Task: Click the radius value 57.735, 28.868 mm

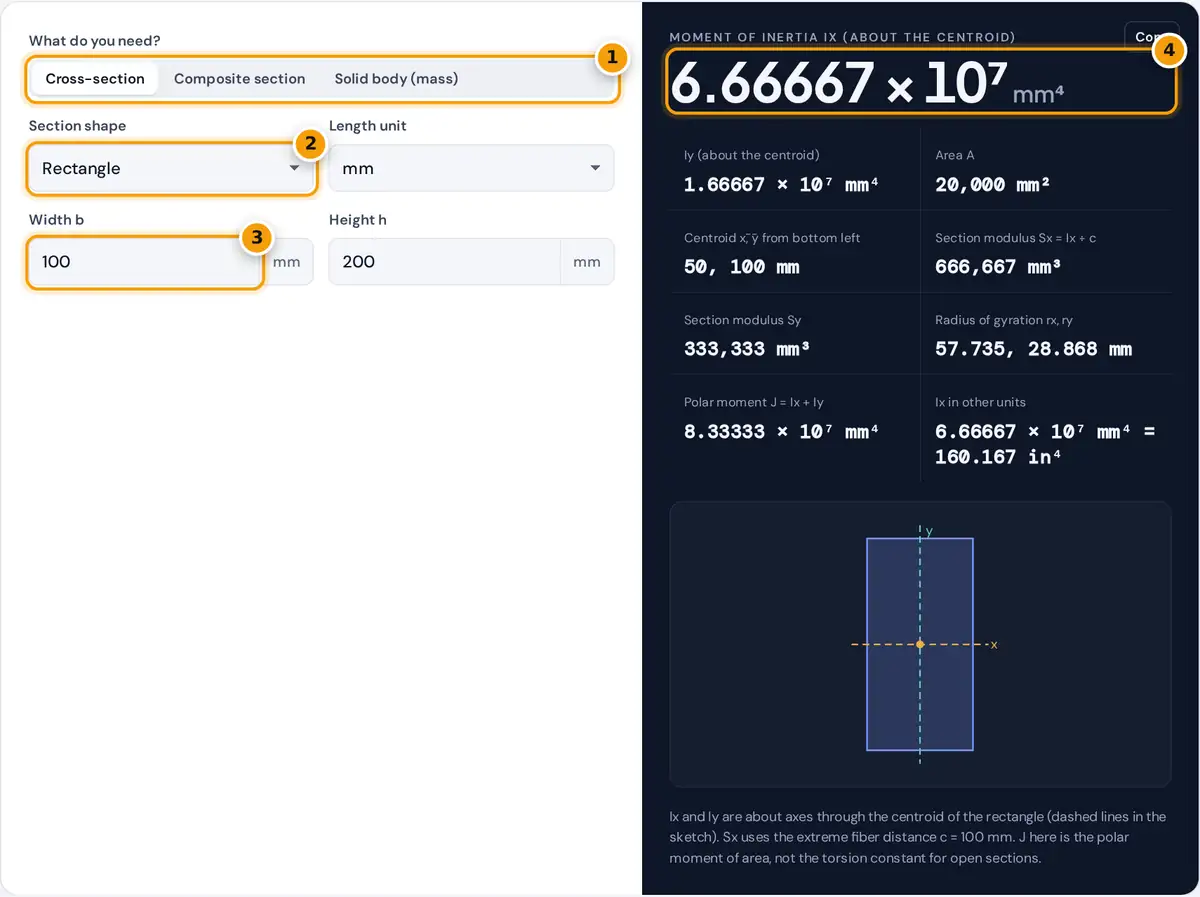Action: click(1033, 349)
